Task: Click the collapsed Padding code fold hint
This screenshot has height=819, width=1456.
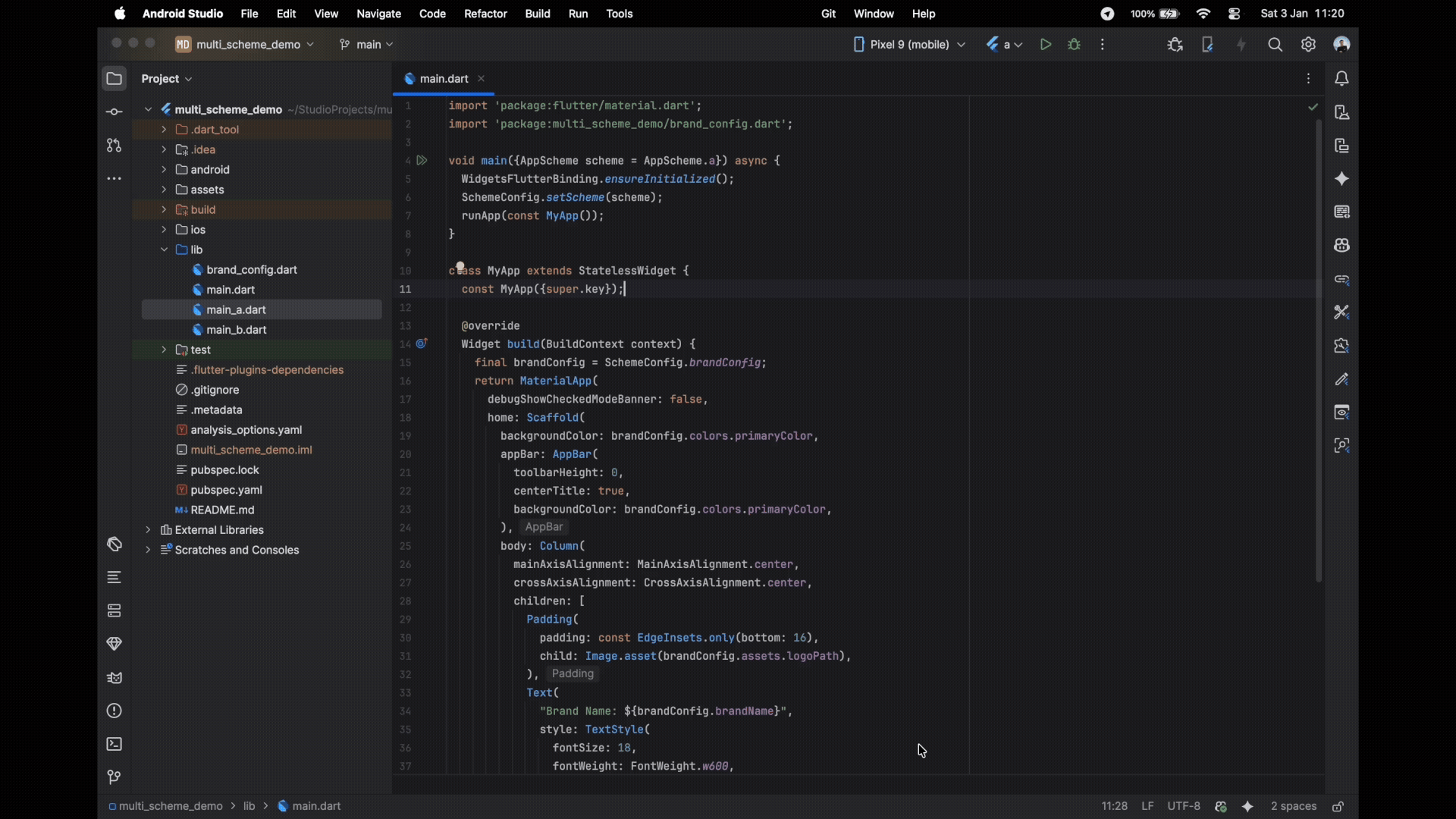Action: 573,674
